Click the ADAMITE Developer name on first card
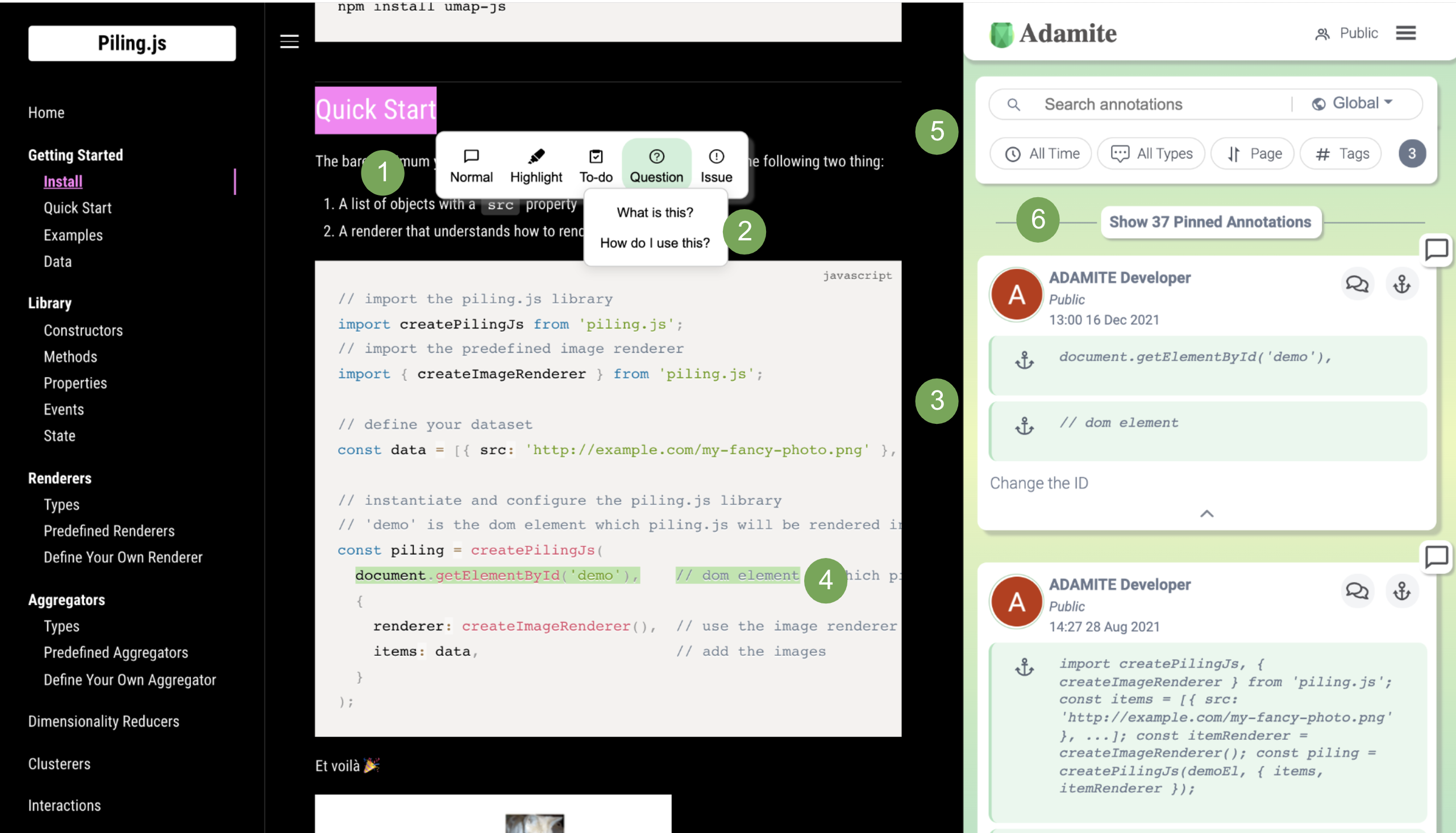1456x833 pixels. [1120, 277]
